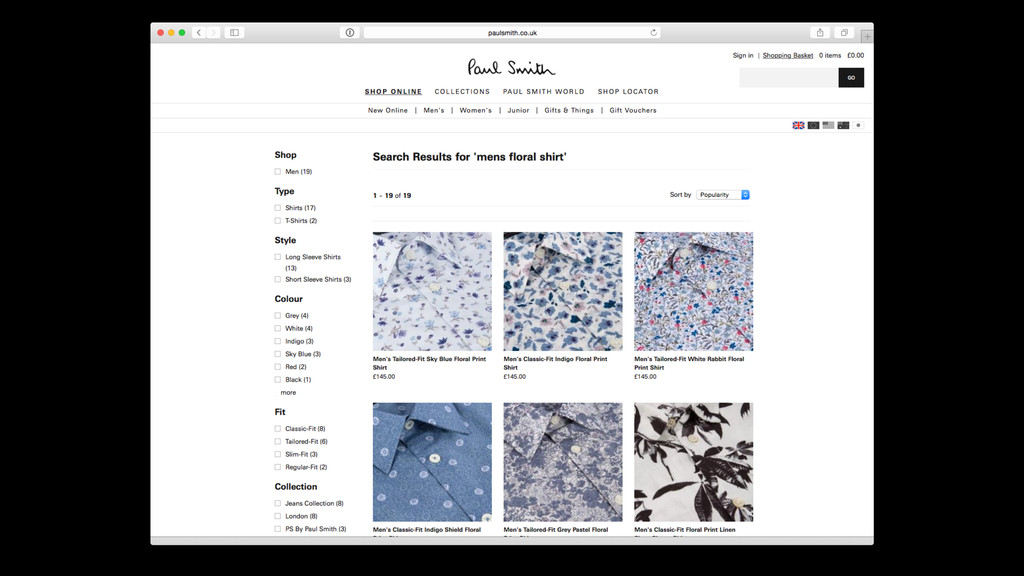This screenshot has width=1024, height=576.
Task: Check the Black (1) colour filter
Action: [x=278, y=379]
